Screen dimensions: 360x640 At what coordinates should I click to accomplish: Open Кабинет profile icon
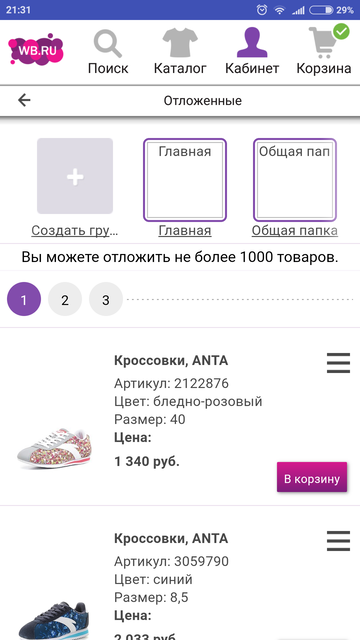coord(252,42)
